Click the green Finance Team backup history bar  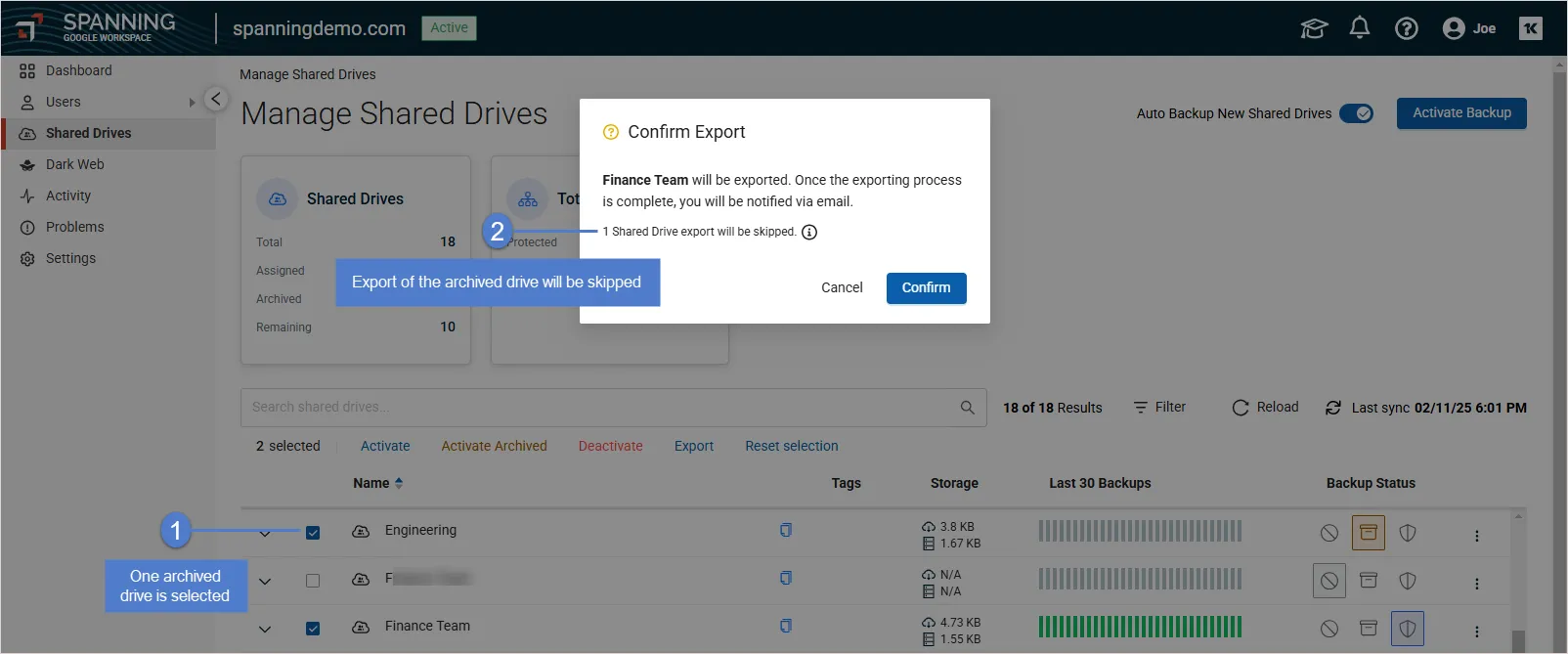point(1139,627)
